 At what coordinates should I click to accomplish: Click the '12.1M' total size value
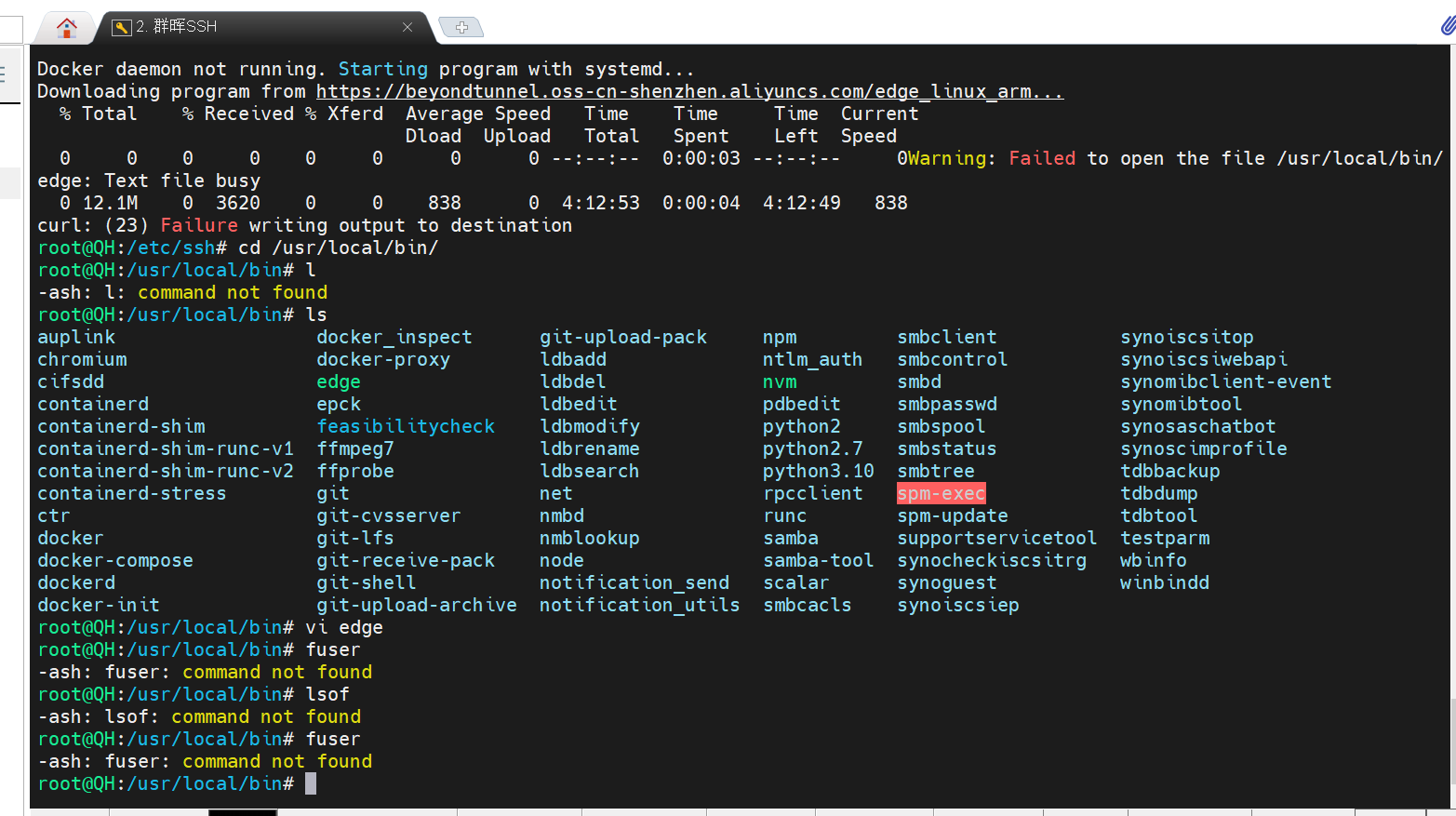click(x=110, y=203)
